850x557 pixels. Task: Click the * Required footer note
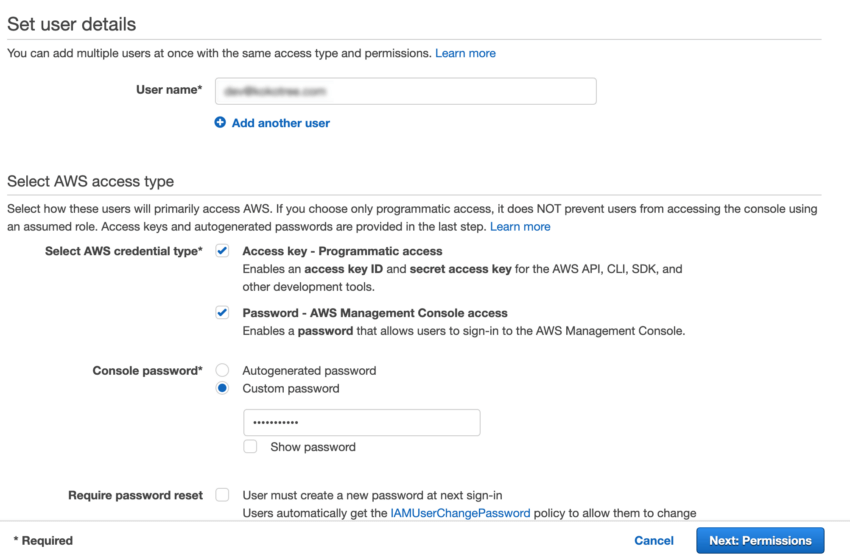(x=43, y=541)
